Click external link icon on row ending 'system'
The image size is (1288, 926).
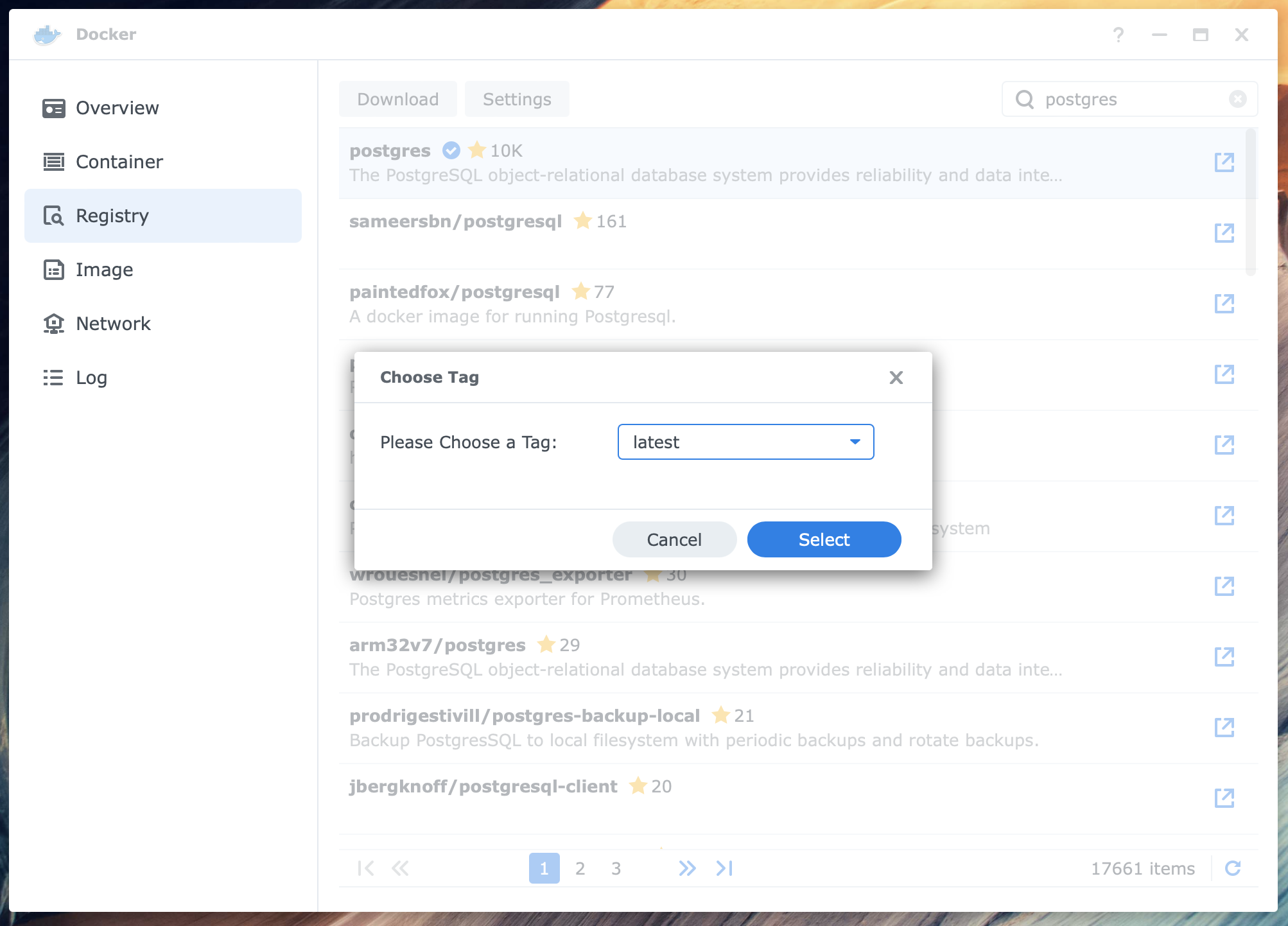pos(1224,515)
